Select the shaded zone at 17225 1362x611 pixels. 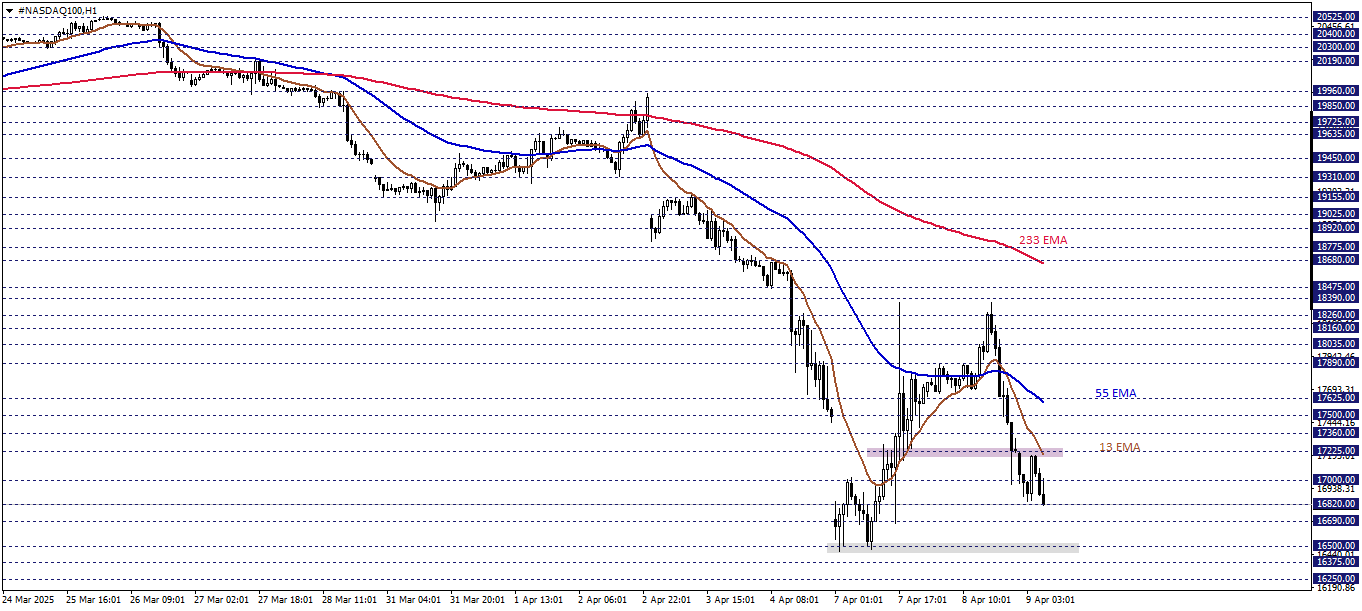click(x=965, y=453)
